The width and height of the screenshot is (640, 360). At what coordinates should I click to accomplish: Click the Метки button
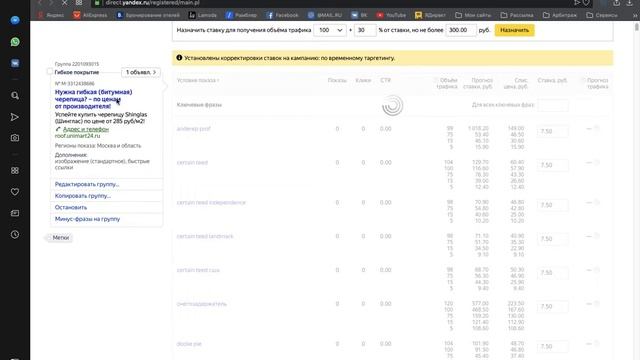[x=60, y=238]
